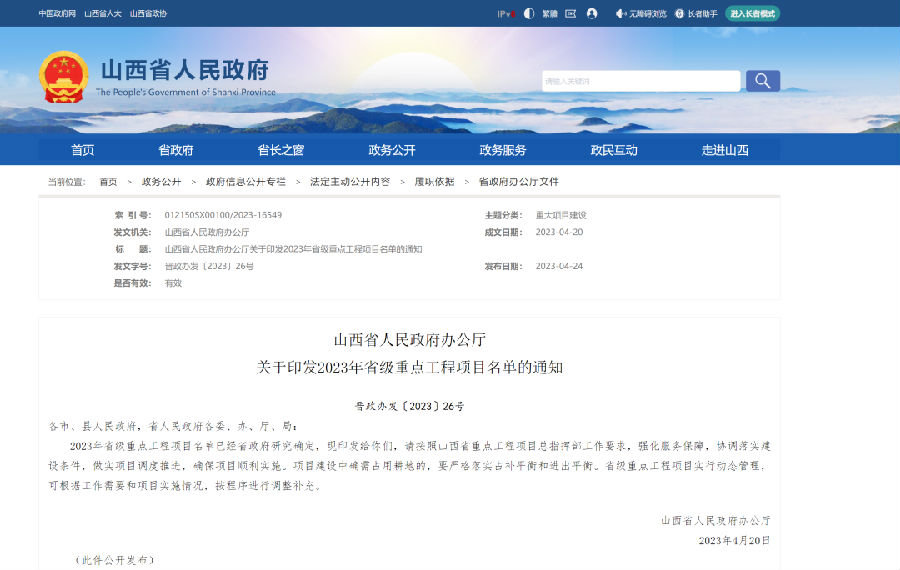Screen dimensions: 900x570
Task: Click the keyword search input field
Action: click(641, 81)
